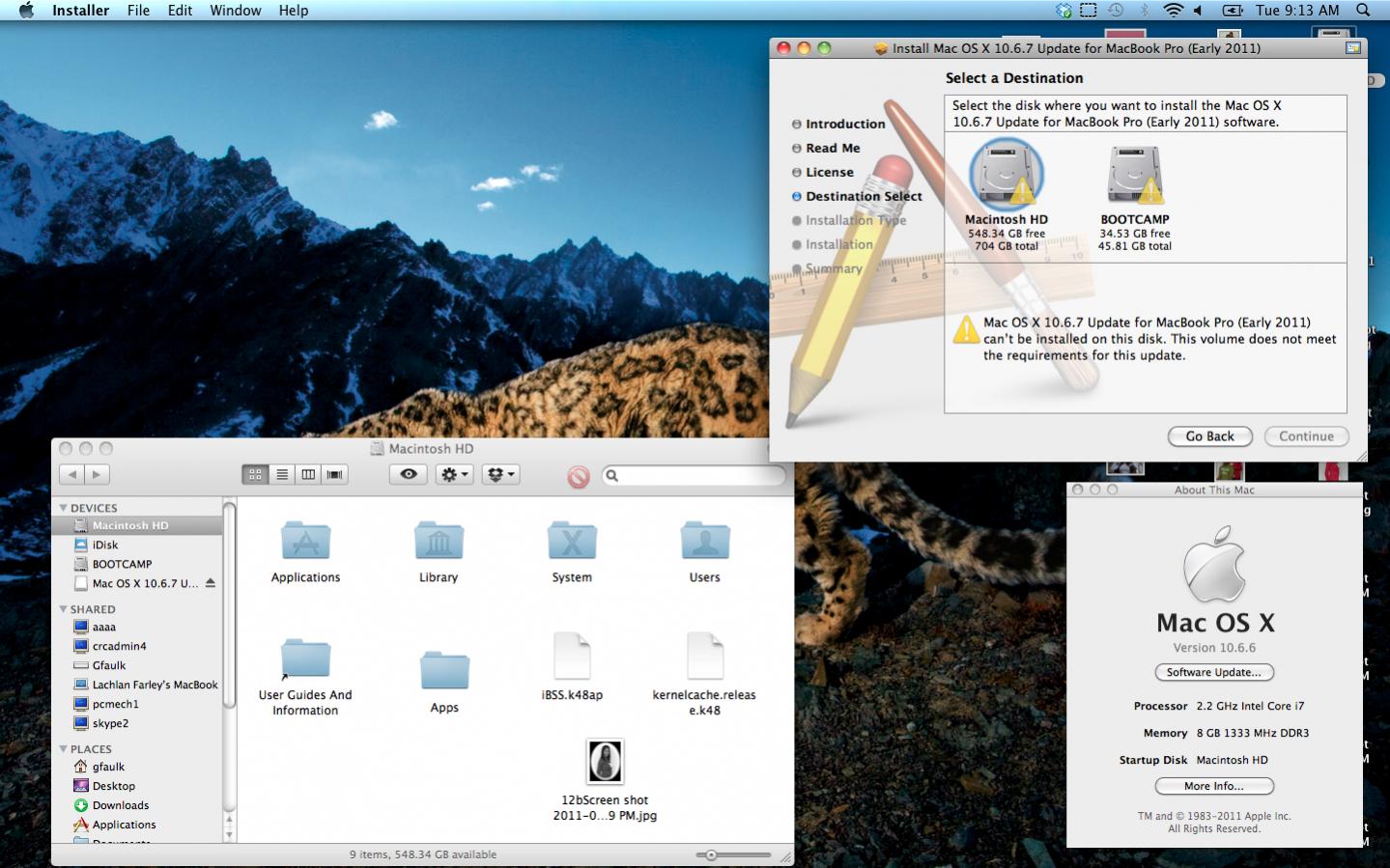Select the kernelcache.release.k48 file
The width and height of the screenshot is (1390, 868).
[705, 657]
